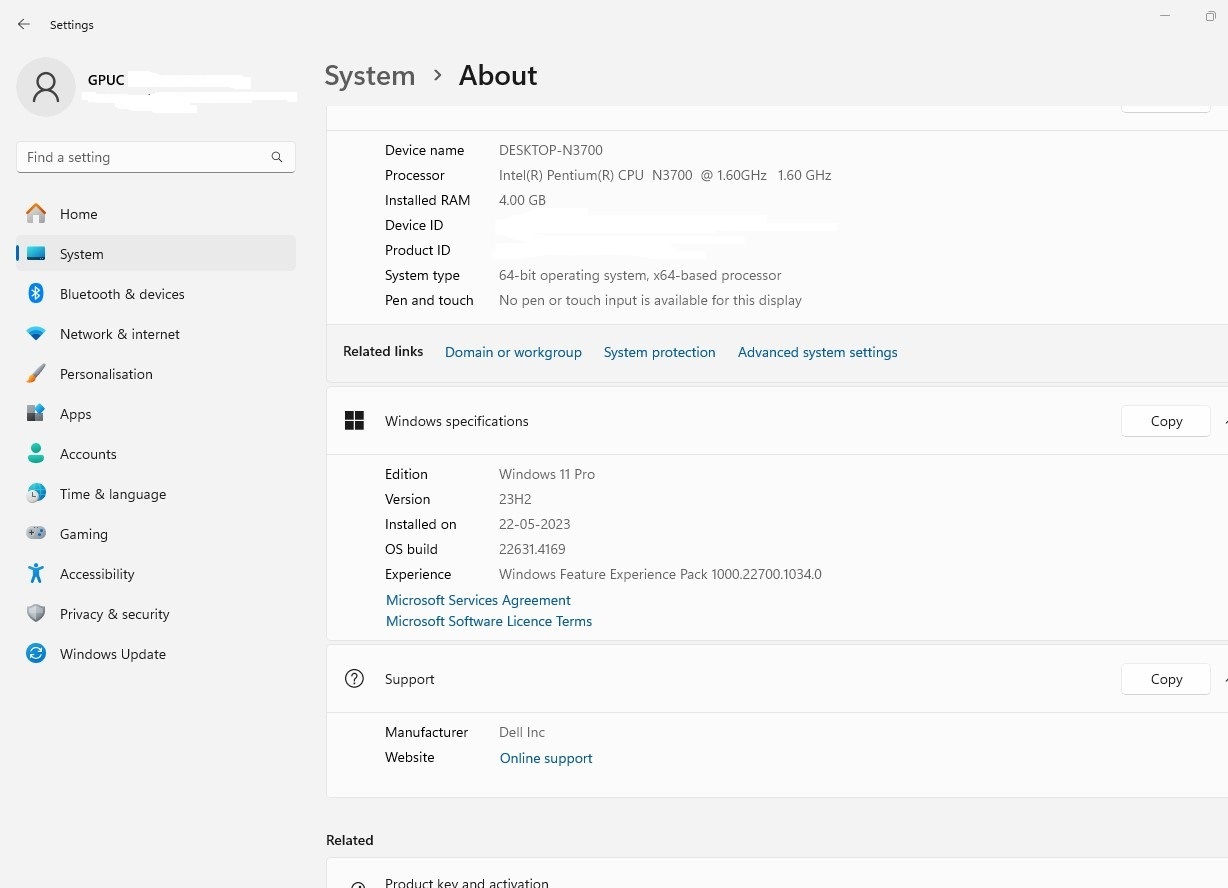Click the Product key and activation row
Image resolution: width=1228 pixels, height=888 pixels.
click(777, 873)
